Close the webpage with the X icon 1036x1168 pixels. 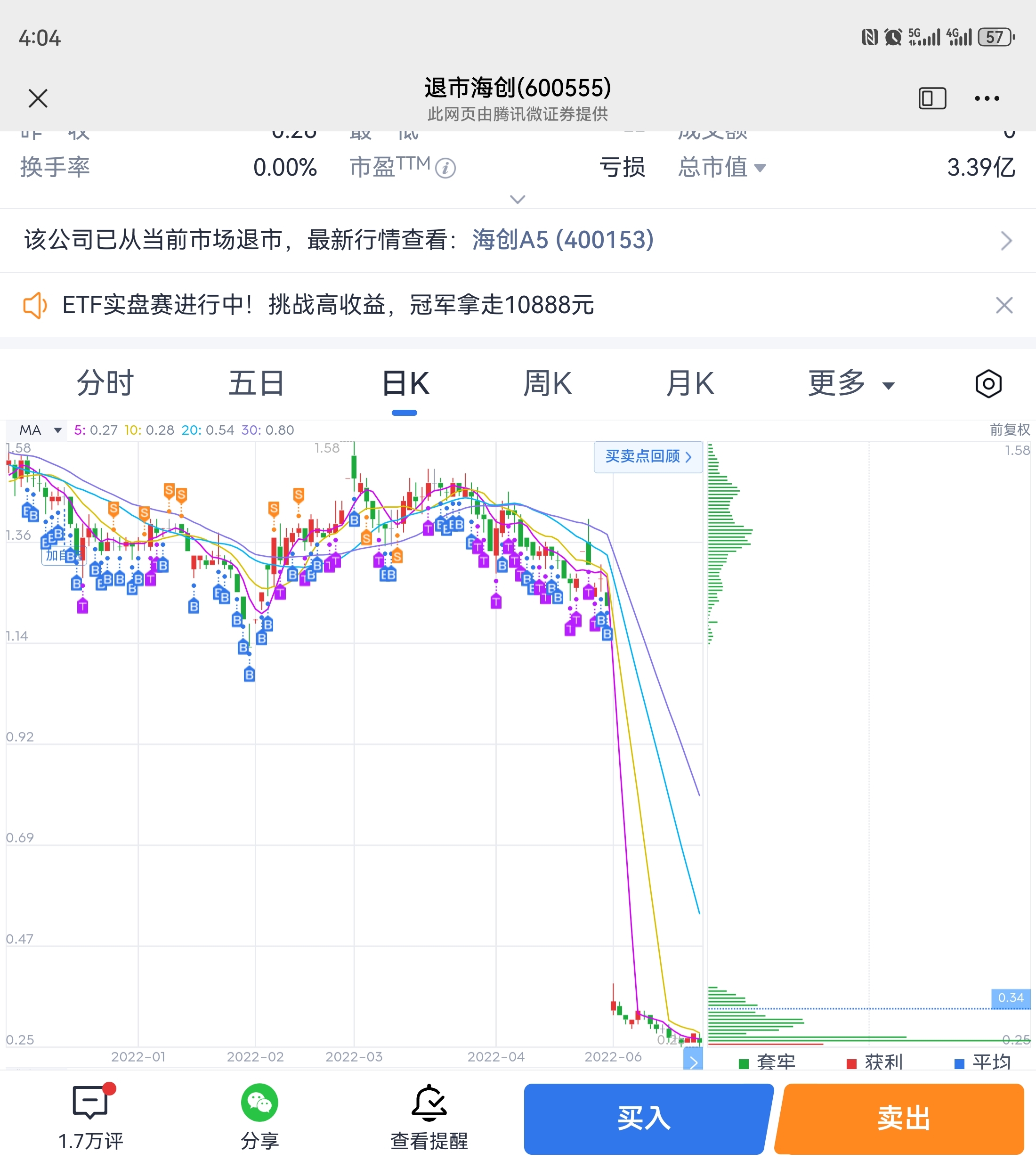38,98
